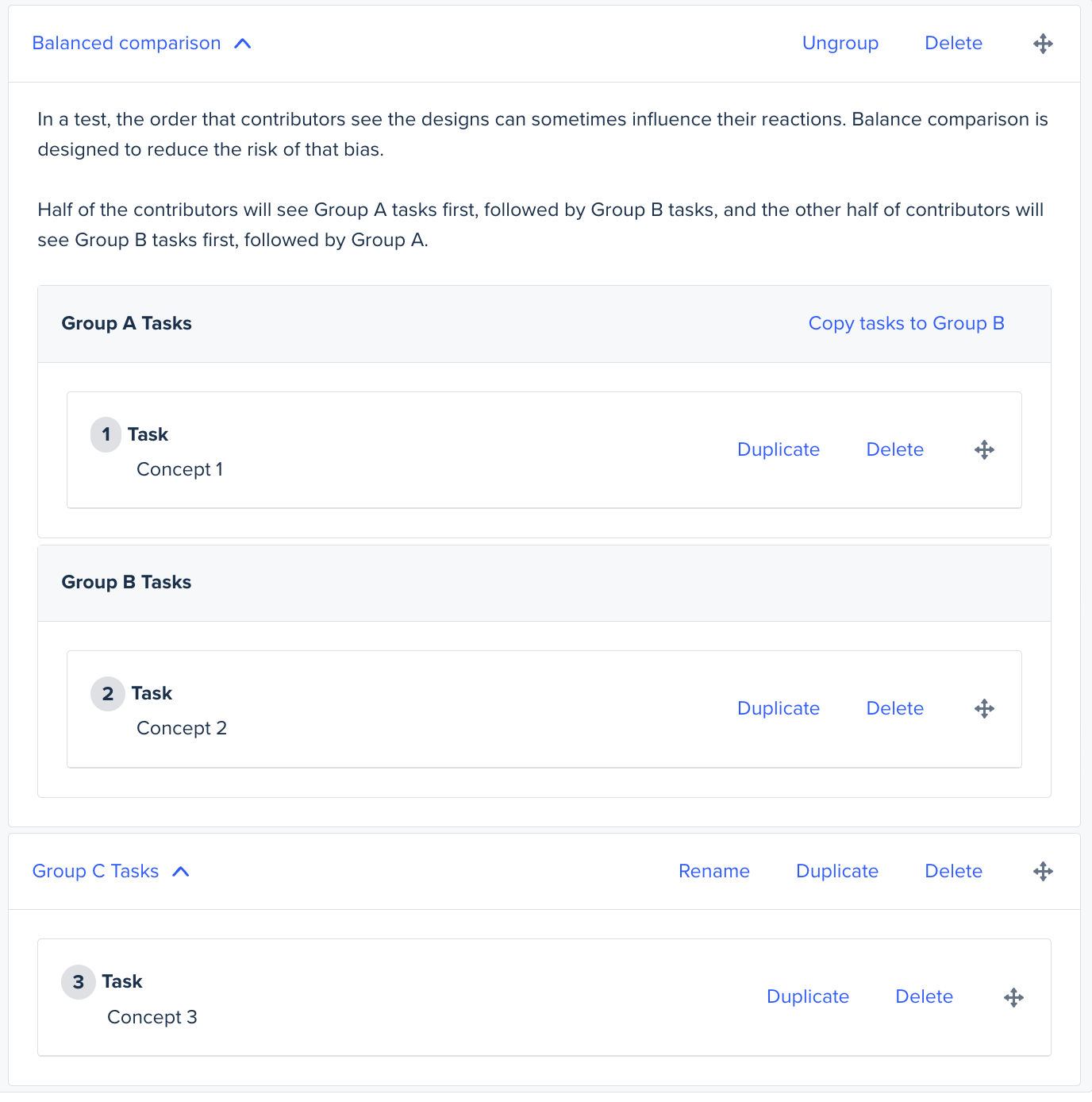Click the drag handle for Concept 1 task
Viewport: 1092px width, 1102px height.
pos(984,449)
